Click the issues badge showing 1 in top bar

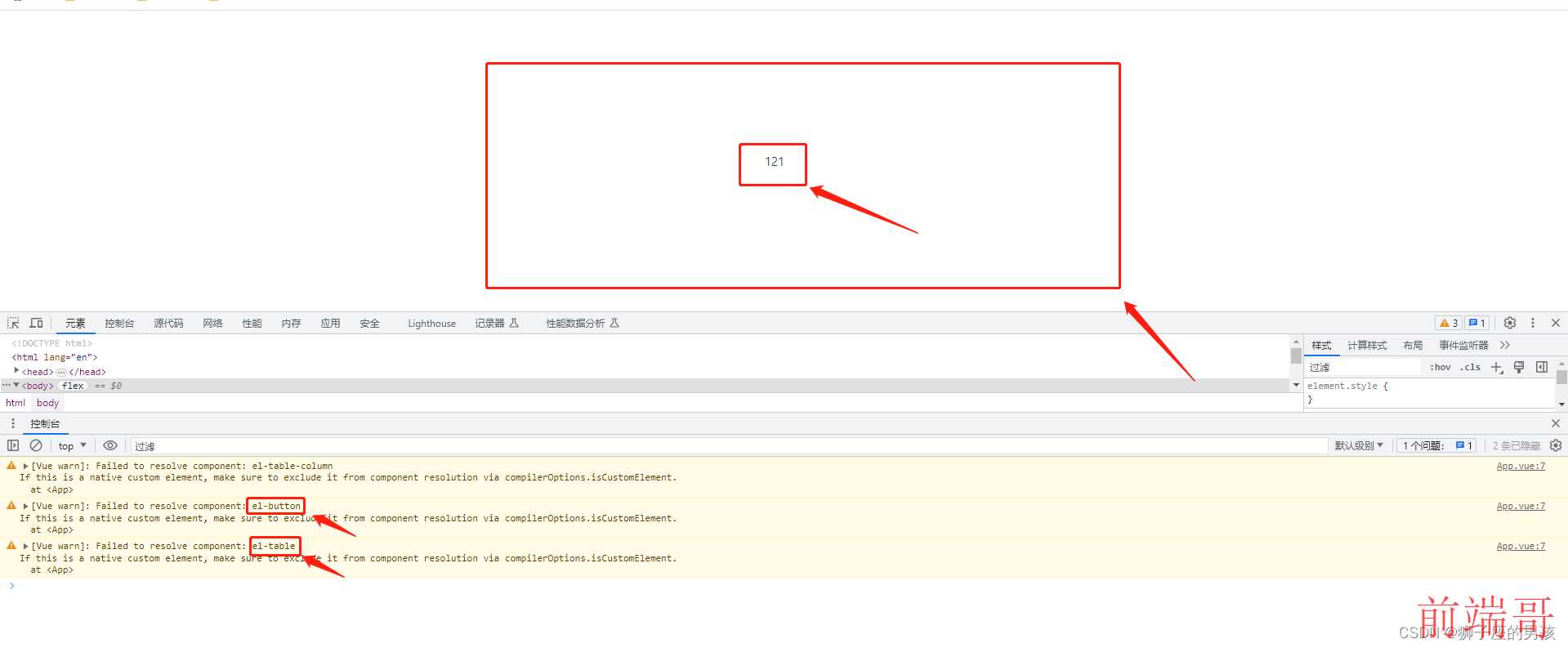1476,323
